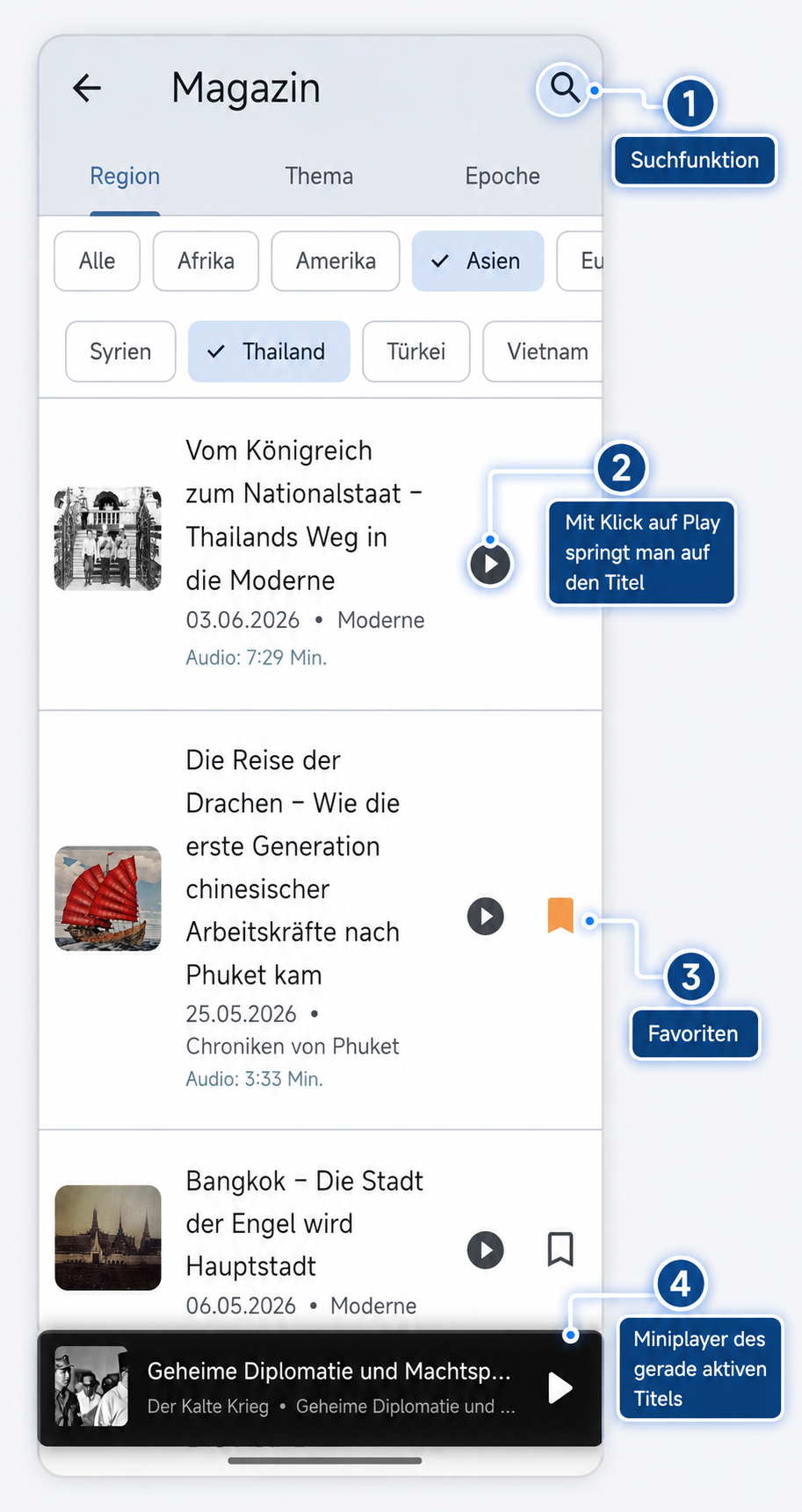Screen dimensions: 802x1512
Task: Click the 'Magazin' page heading
Action: point(246,88)
